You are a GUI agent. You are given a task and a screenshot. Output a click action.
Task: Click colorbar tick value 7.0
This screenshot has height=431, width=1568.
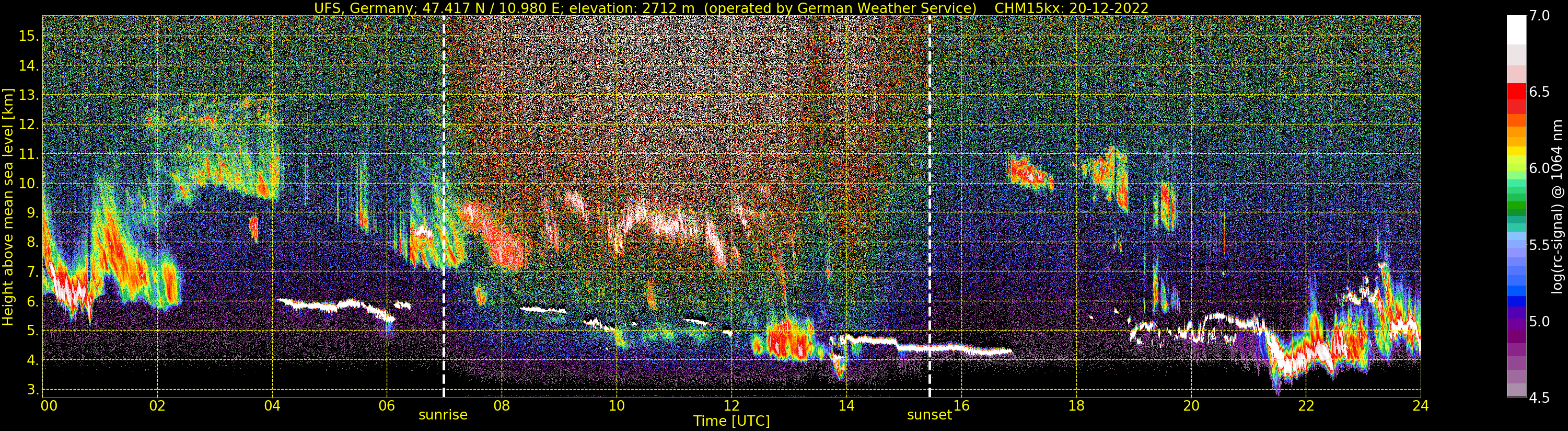[x=1539, y=16]
